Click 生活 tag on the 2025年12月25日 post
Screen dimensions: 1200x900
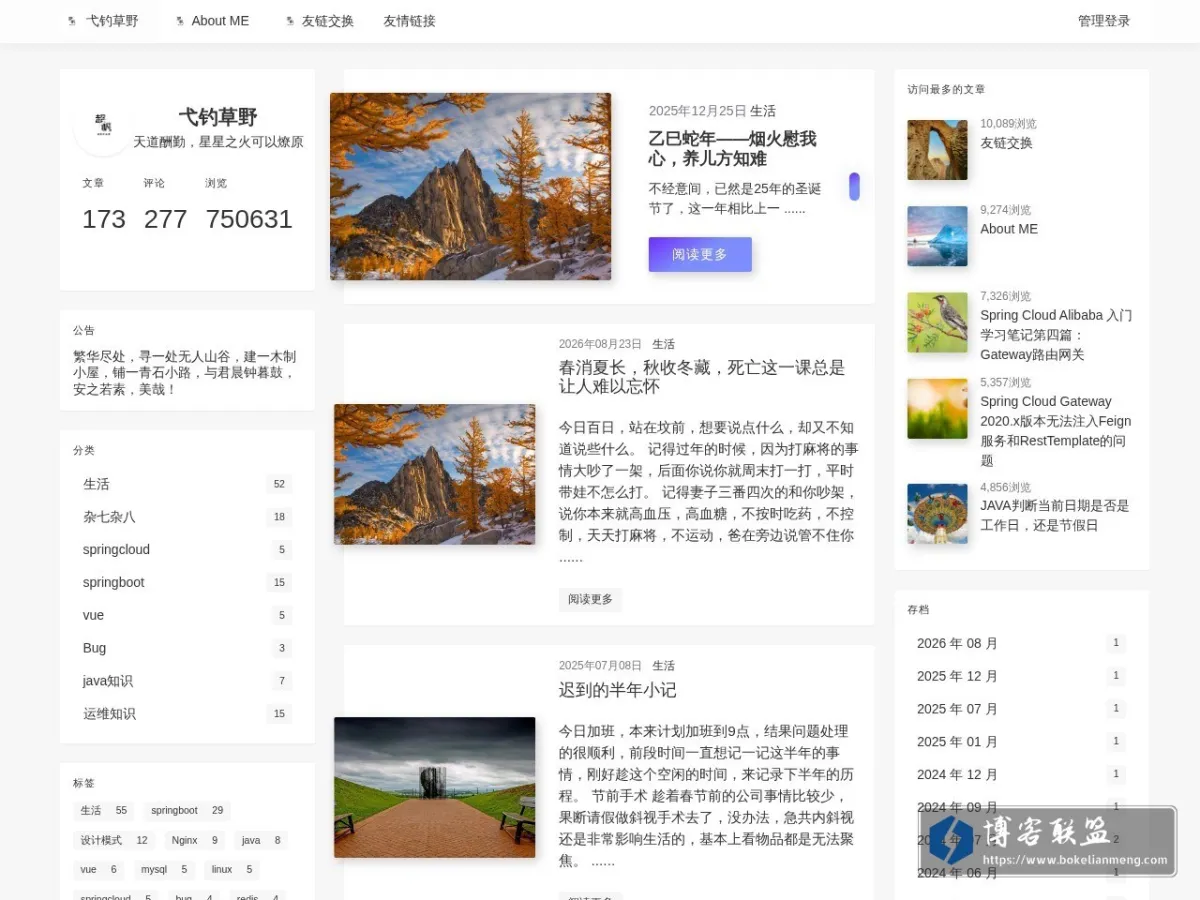pos(763,111)
